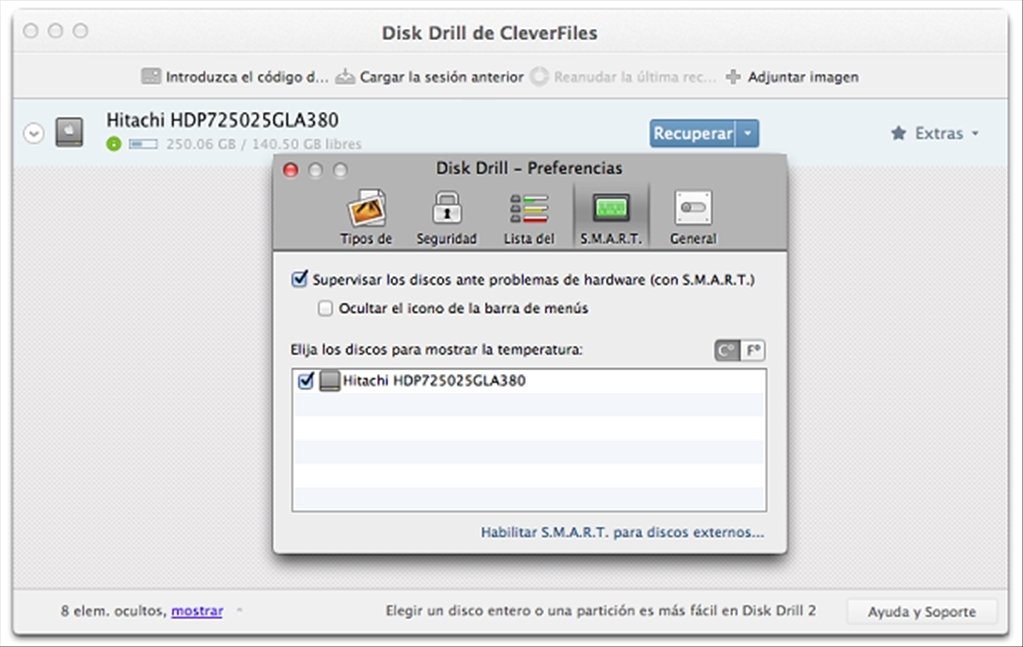Click the small arrow beside mostrar
Image resolution: width=1023 pixels, height=647 pixels.
239,611
